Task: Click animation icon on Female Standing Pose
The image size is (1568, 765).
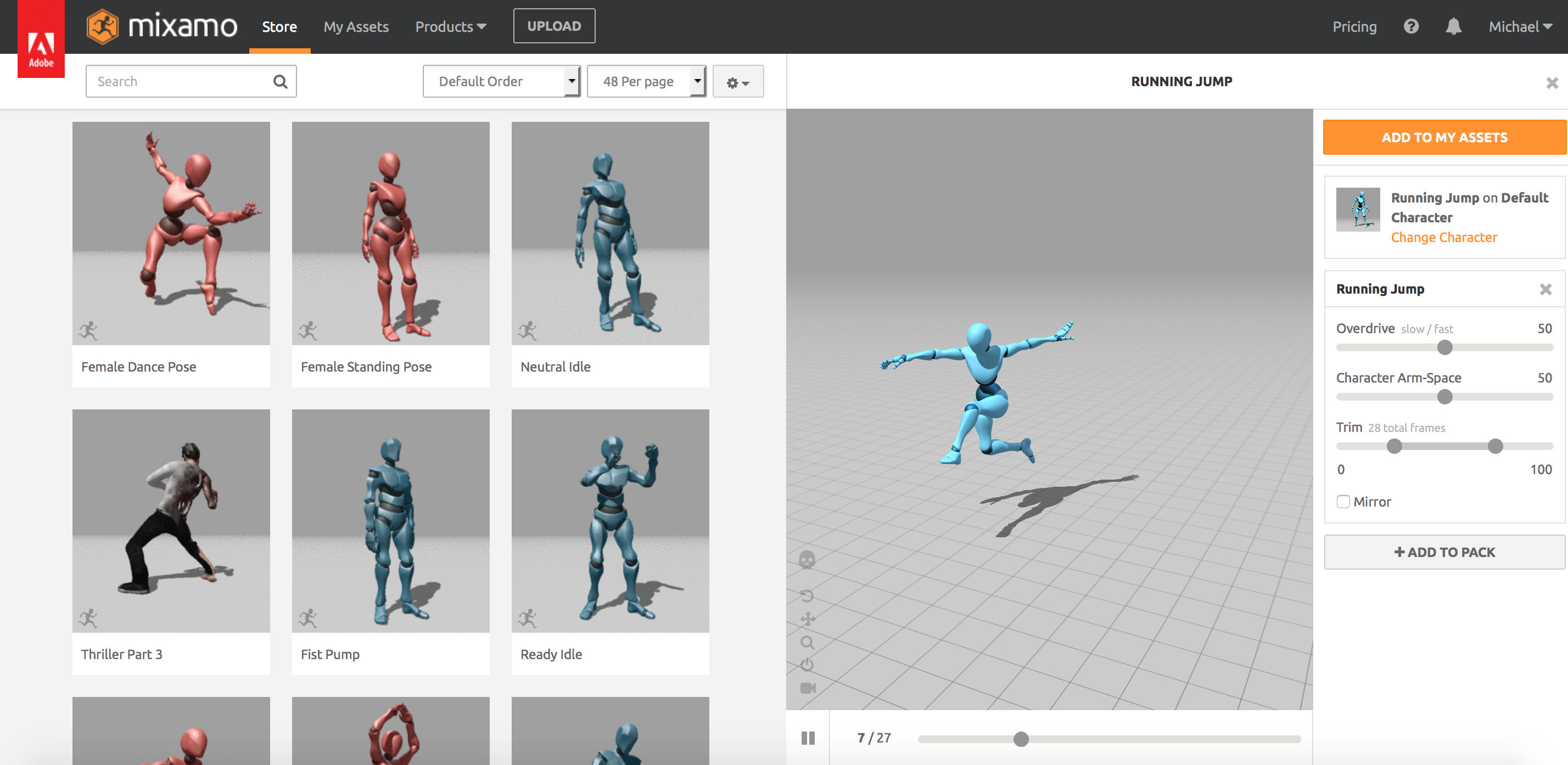Action: 308,330
